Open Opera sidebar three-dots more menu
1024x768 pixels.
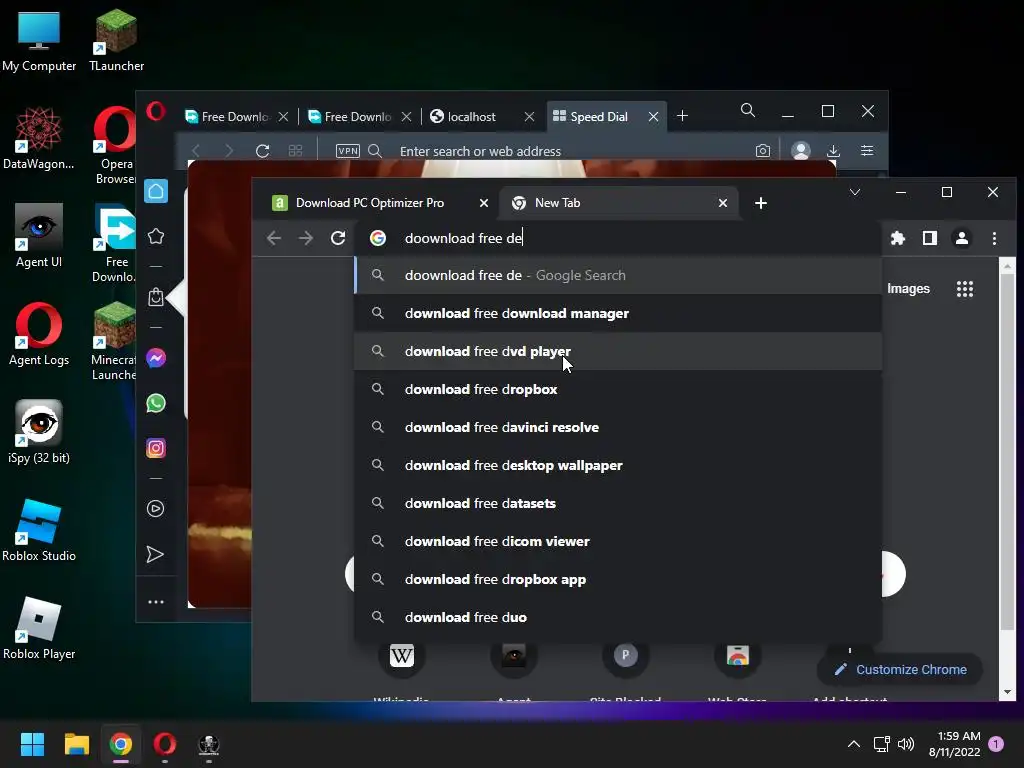(x=155, y=602)
